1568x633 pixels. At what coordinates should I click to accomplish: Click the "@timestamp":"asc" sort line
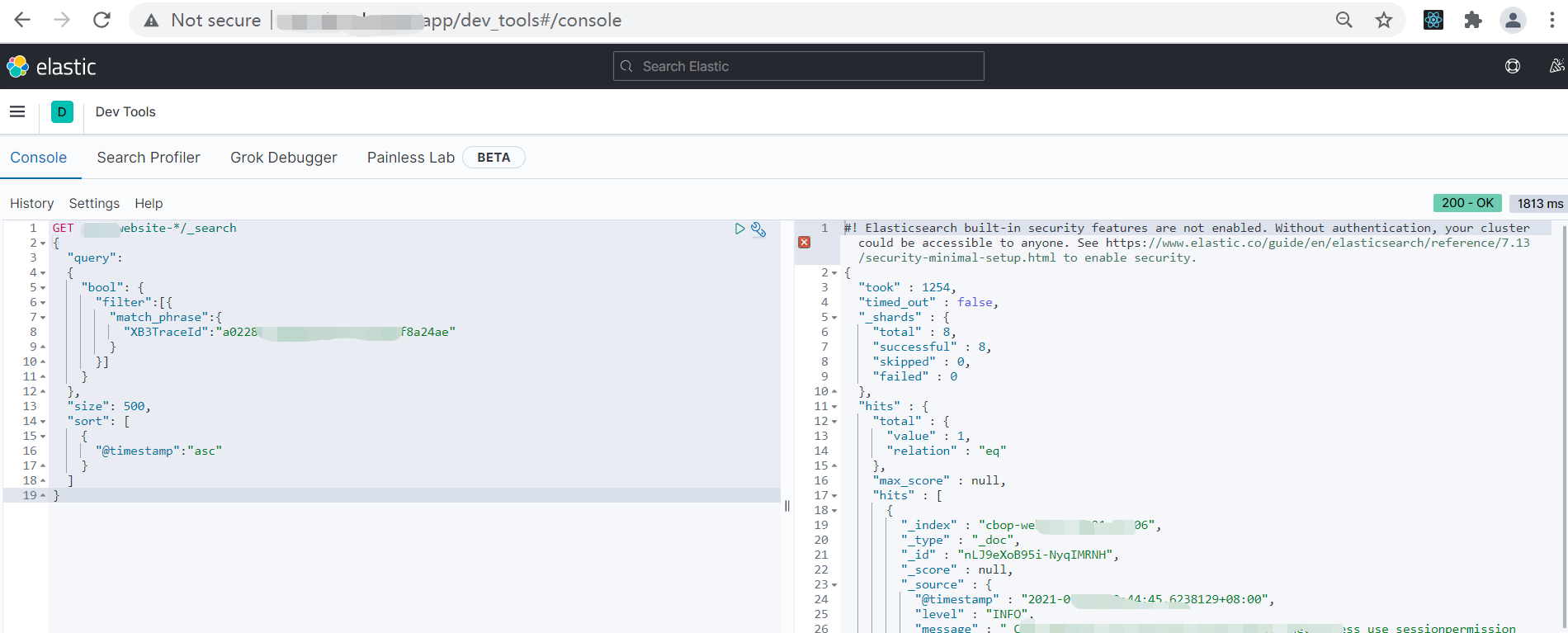tap(158, 451)
